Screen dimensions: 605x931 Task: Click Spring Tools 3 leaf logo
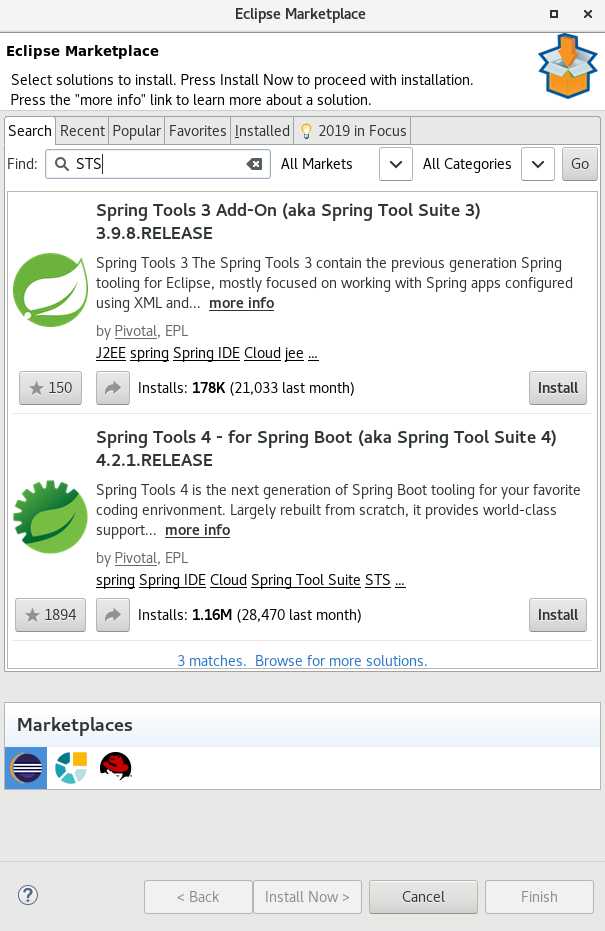point(50,290)
